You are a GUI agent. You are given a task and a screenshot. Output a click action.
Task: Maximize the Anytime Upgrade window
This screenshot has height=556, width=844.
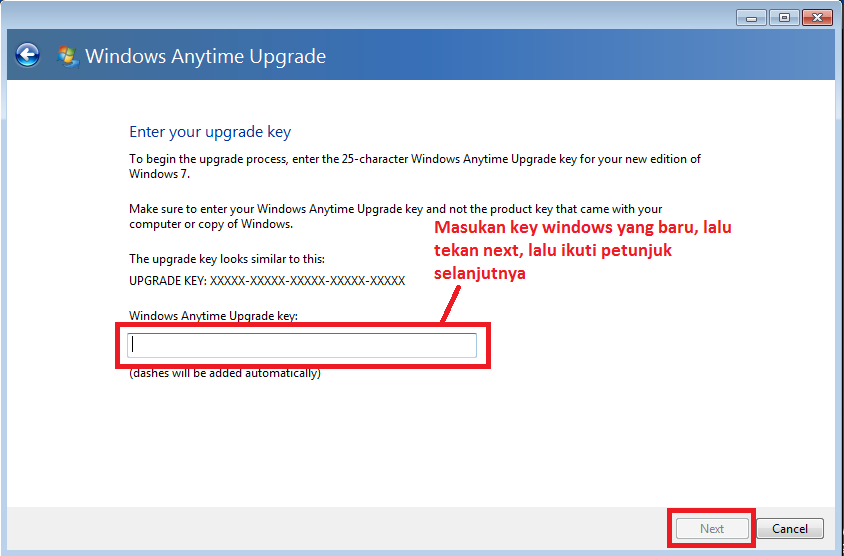coord(784,18)
